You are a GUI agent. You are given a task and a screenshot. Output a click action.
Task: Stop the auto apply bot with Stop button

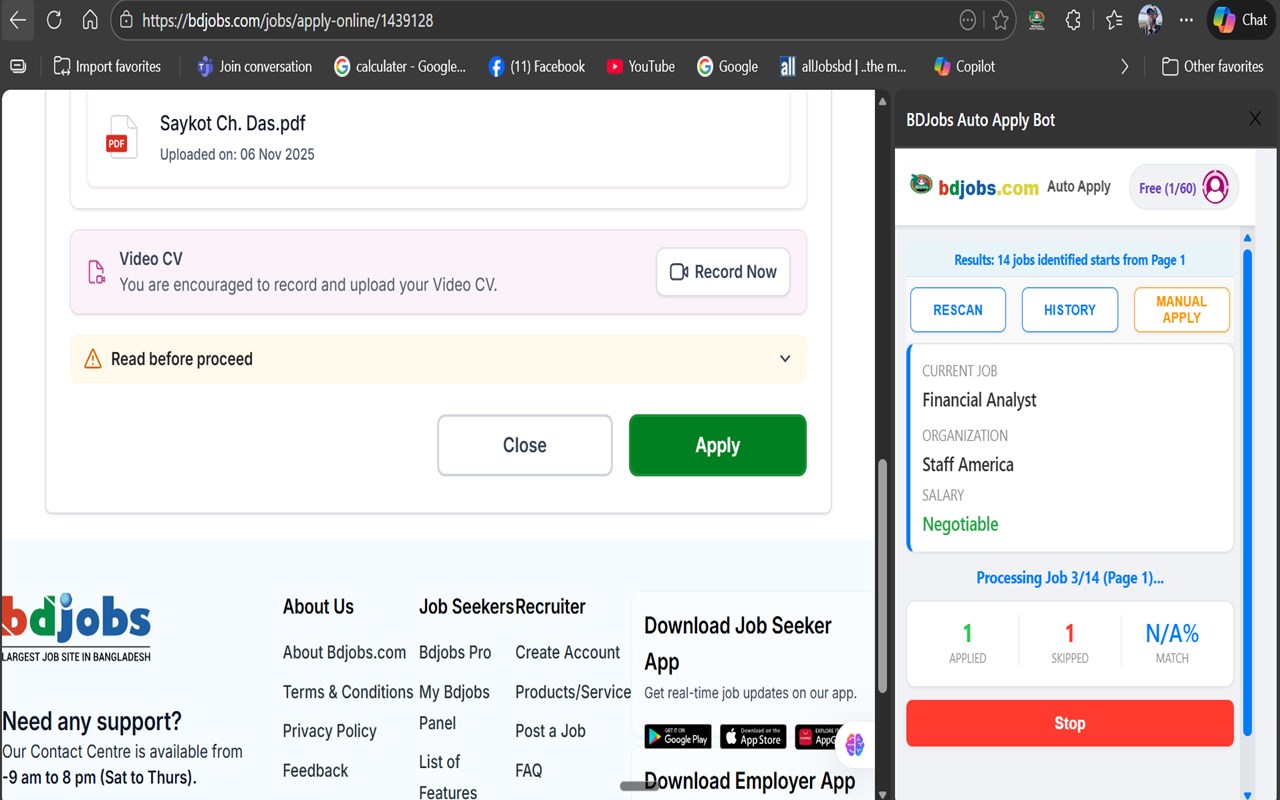(1070, 723)
